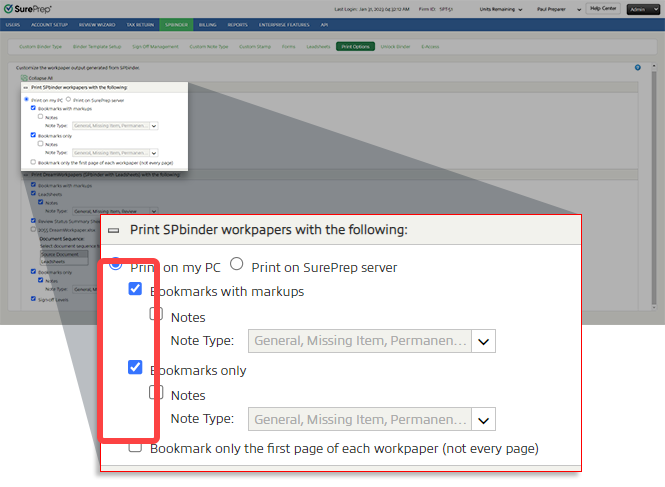The image size is (665, 487).
Task: Open the Leadsheets tab
Action: click(316, 46)
